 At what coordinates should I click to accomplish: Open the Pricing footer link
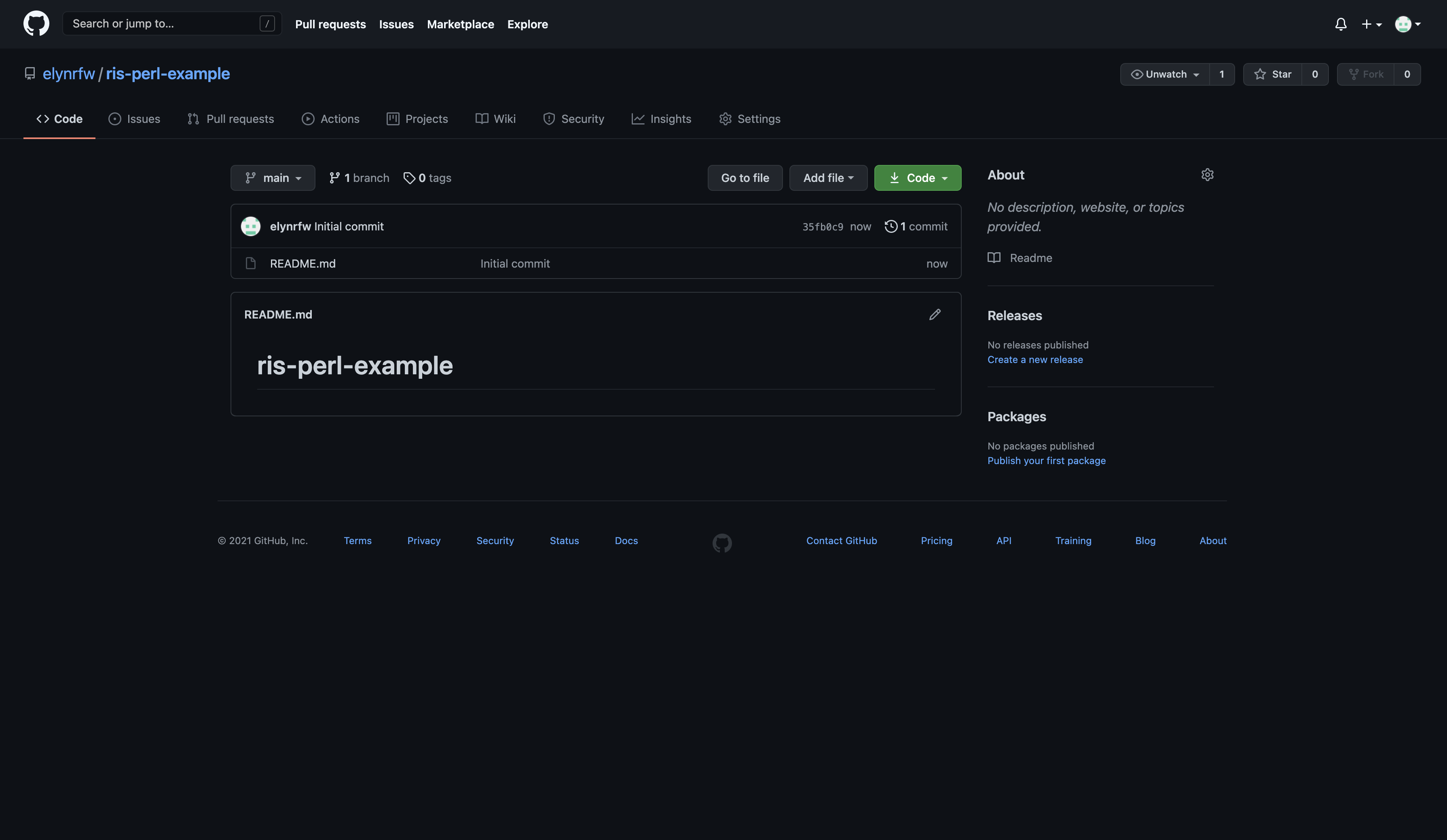[937, 540]
